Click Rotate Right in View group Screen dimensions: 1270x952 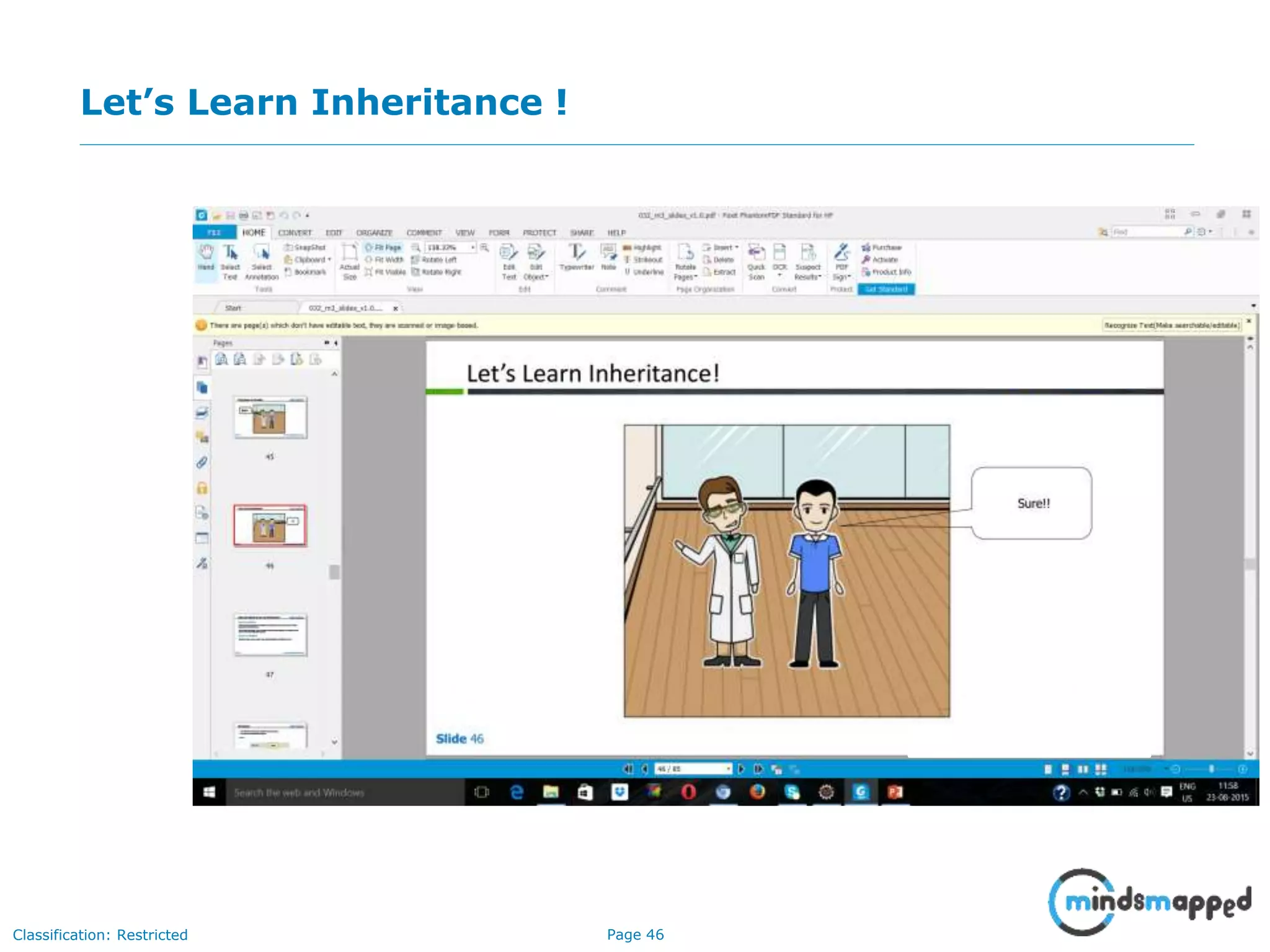tap(437, 272)
